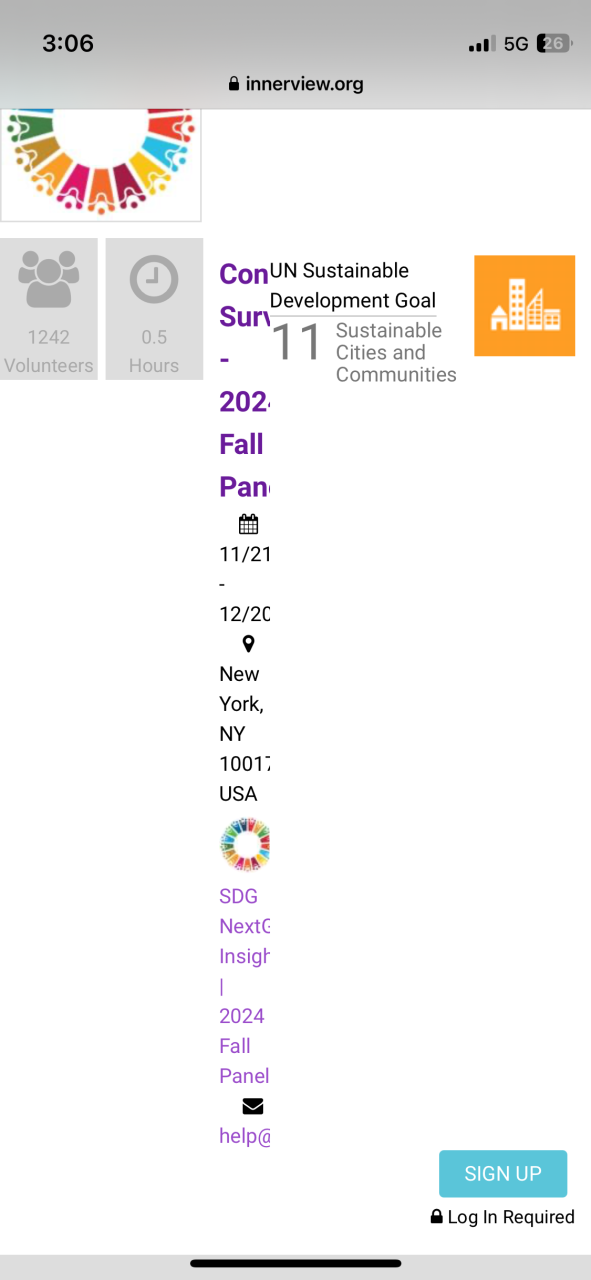Tap the large number 11 goal label

(x=297, y=342)
